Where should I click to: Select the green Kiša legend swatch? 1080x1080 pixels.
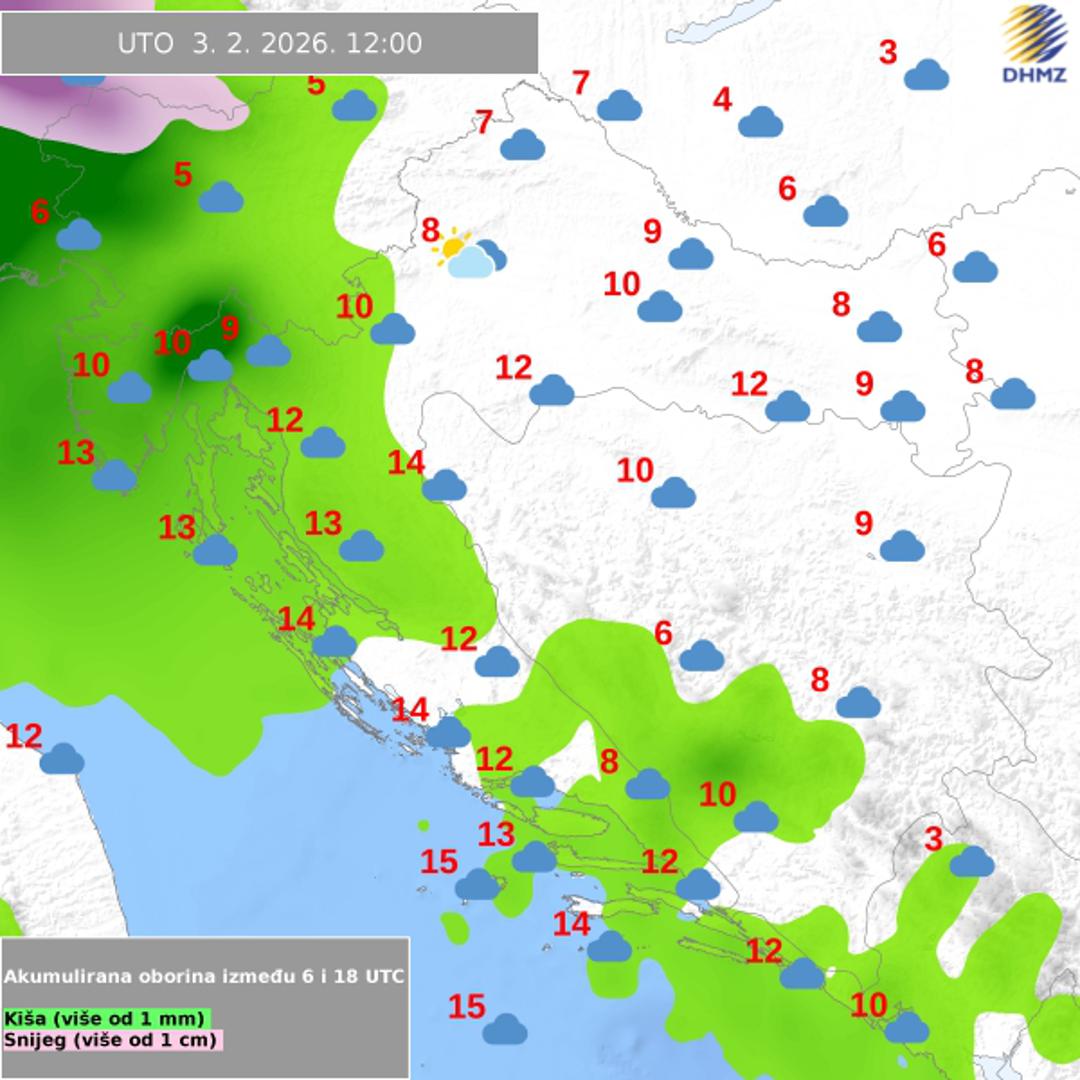coord(107,1018)
